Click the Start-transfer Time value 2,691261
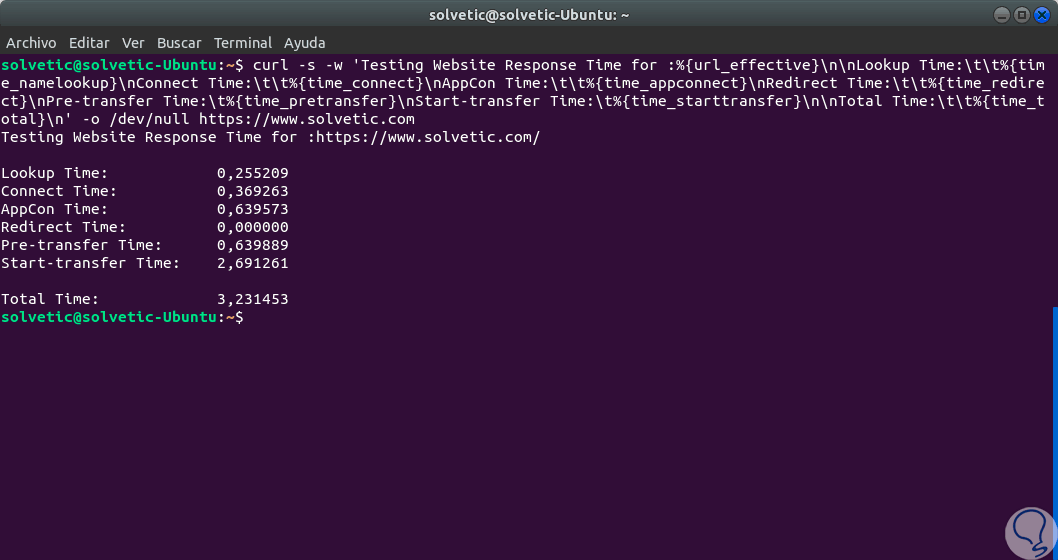The height and width of the screenshot is (560, 1058). click(x=252, y=263)
